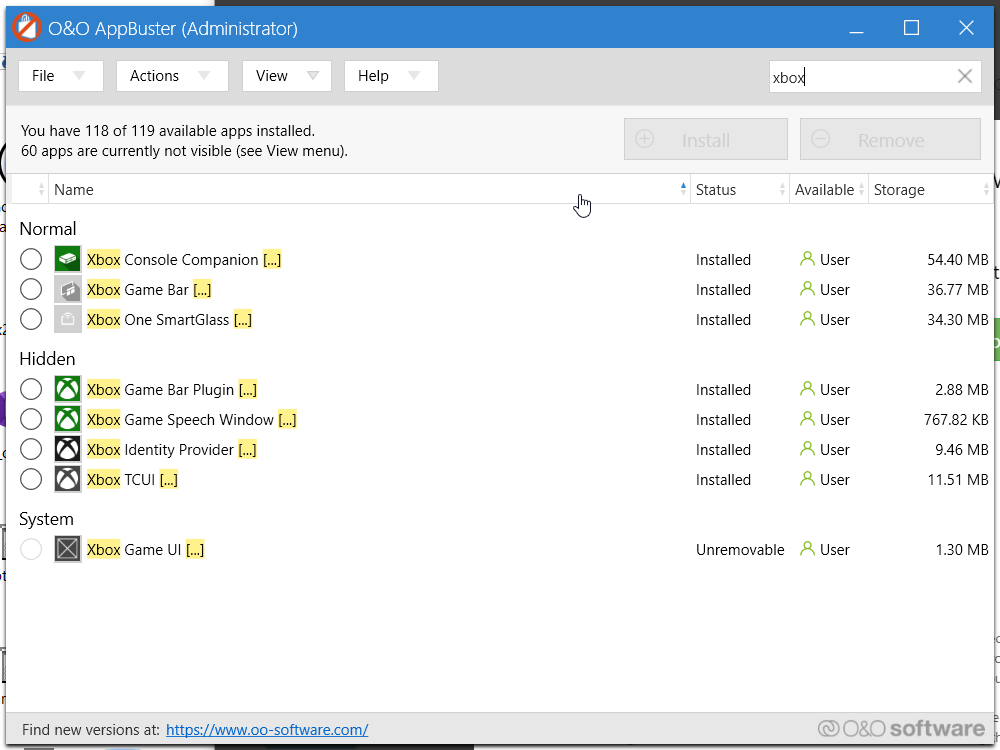Expand details of Xbox Game UI [...]

click(x=195, y=550)
